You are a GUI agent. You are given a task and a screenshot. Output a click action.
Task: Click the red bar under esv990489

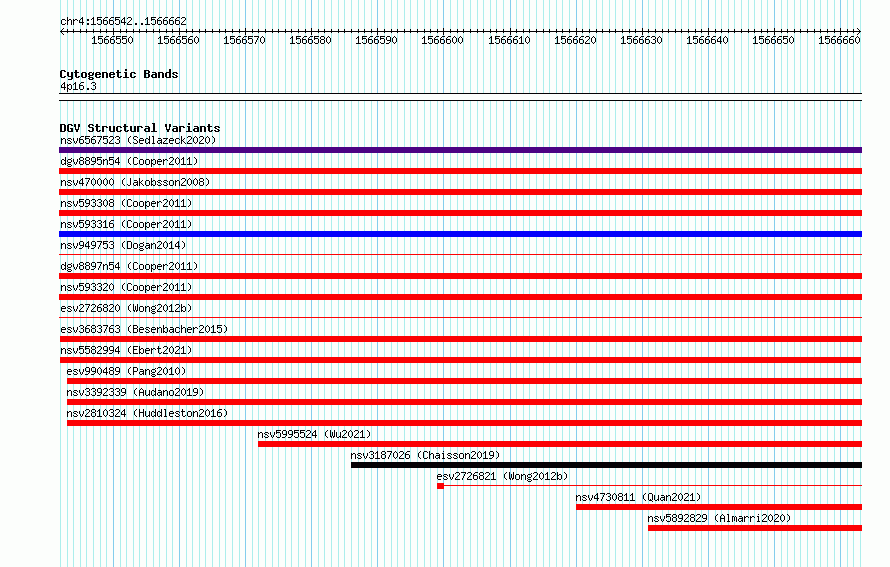click(x=464, y=381)
